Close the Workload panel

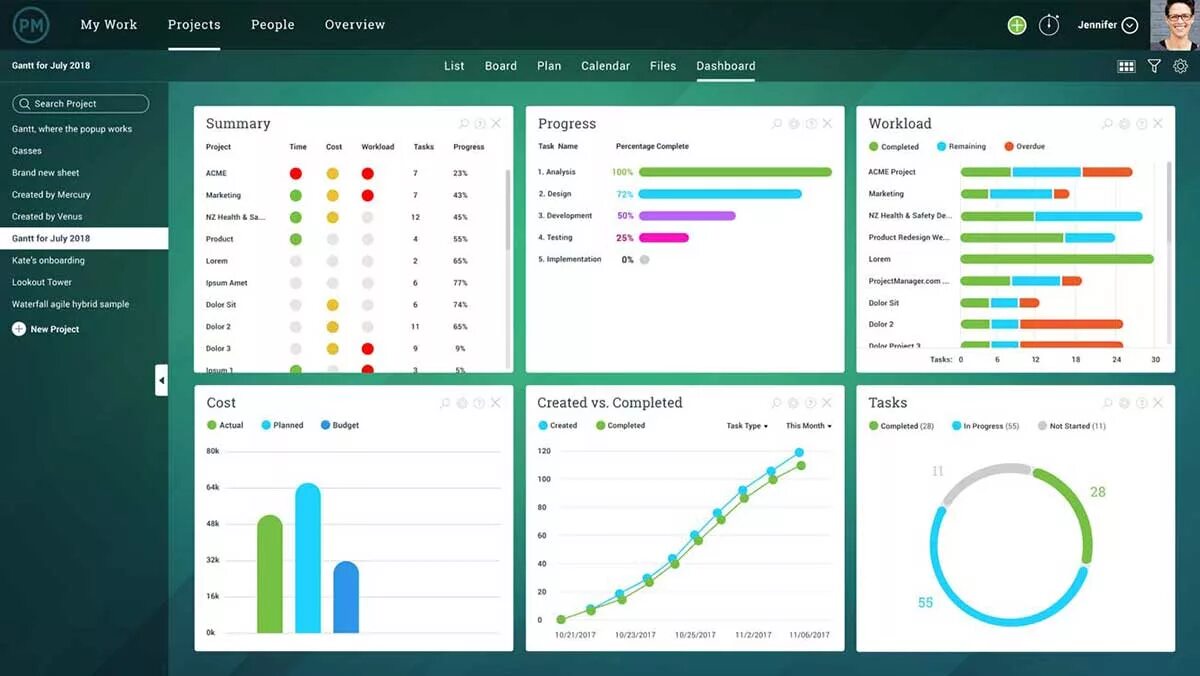click(x=1158, y=124)
